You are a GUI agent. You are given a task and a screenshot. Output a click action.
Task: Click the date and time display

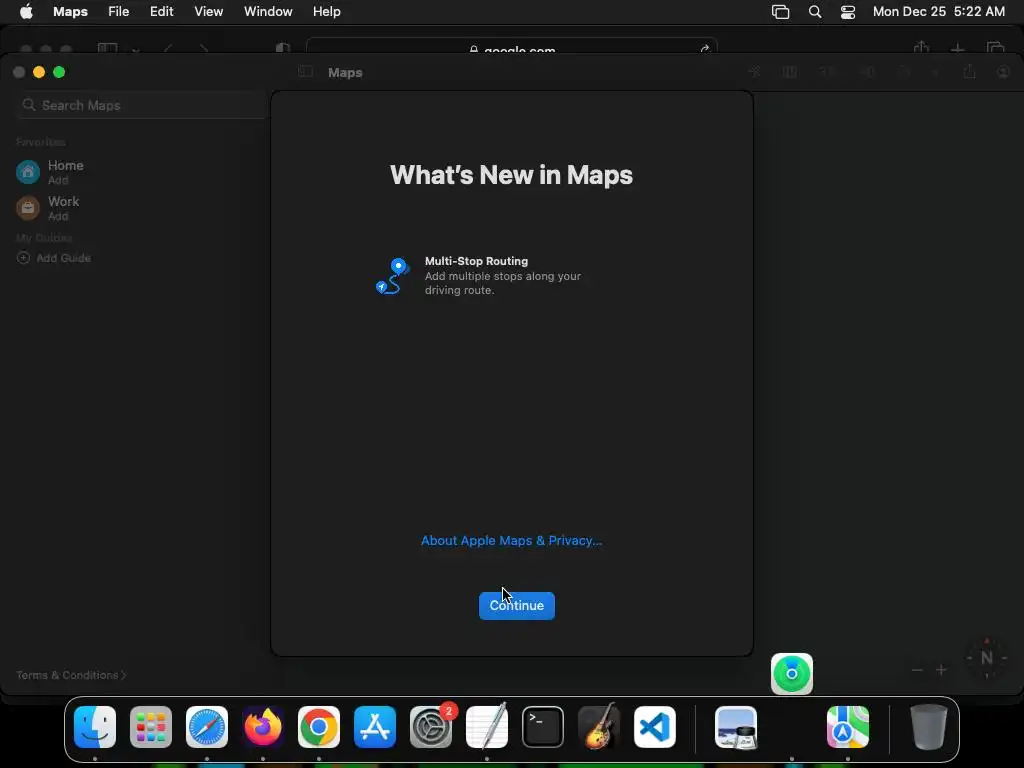tap(938, 12)
